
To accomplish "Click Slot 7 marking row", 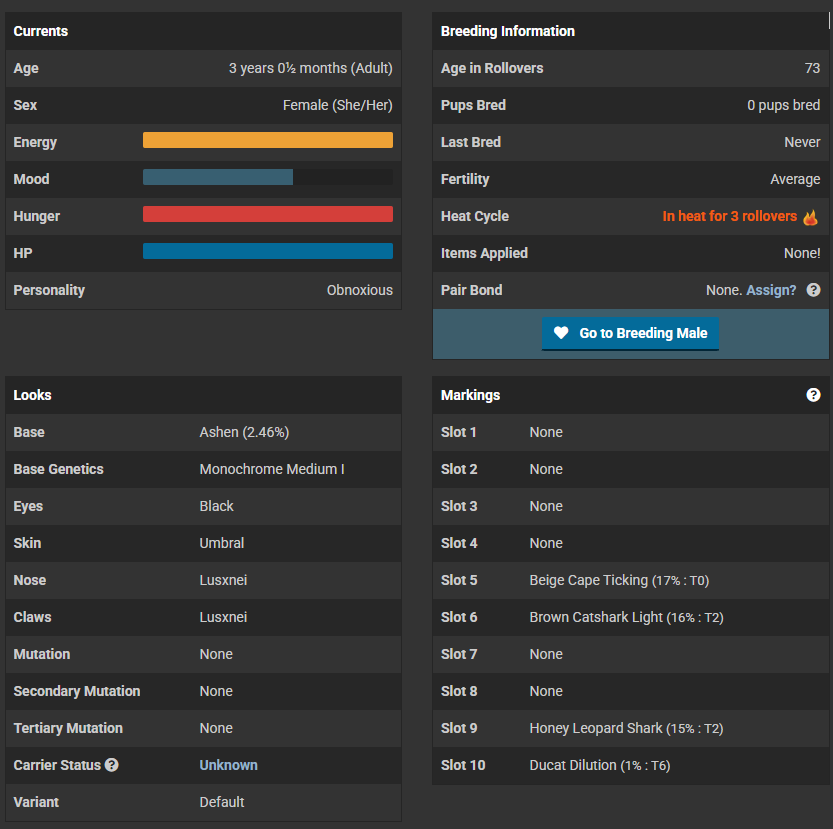I will click(x=631, y=654).
